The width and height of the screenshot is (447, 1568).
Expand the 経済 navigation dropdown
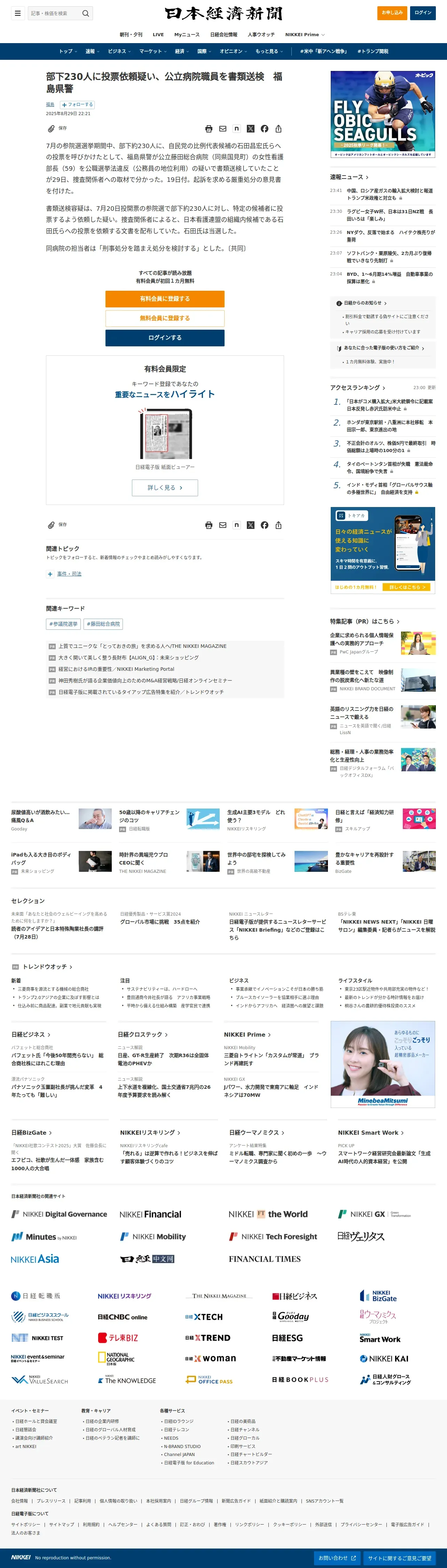click(182, 51)
